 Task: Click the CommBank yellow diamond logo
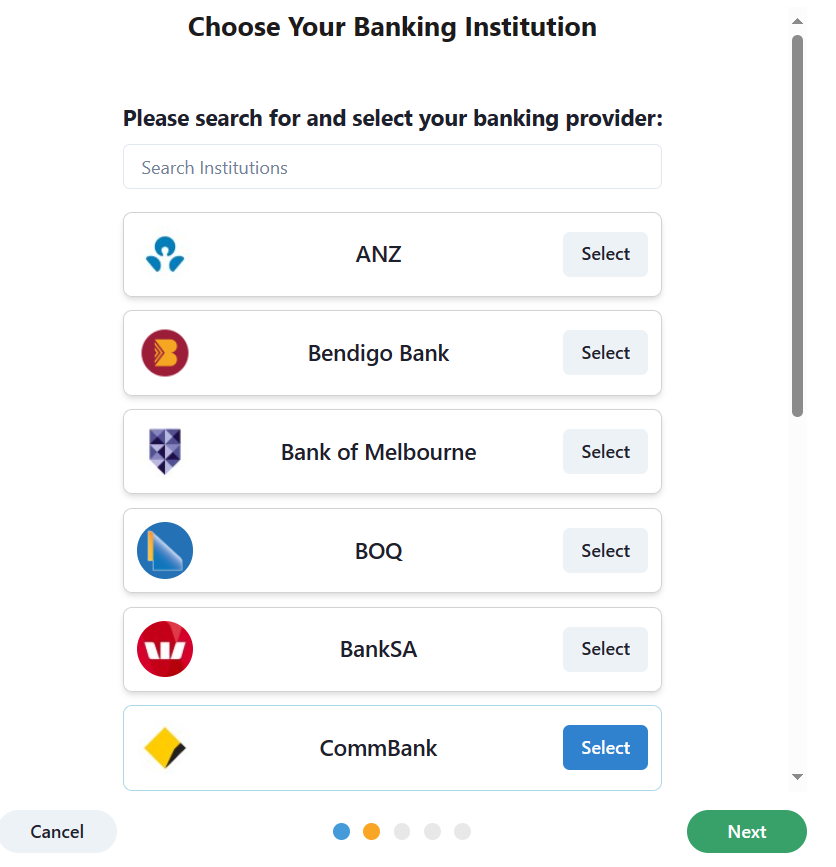pyautogui.click(x=165, y=748)
